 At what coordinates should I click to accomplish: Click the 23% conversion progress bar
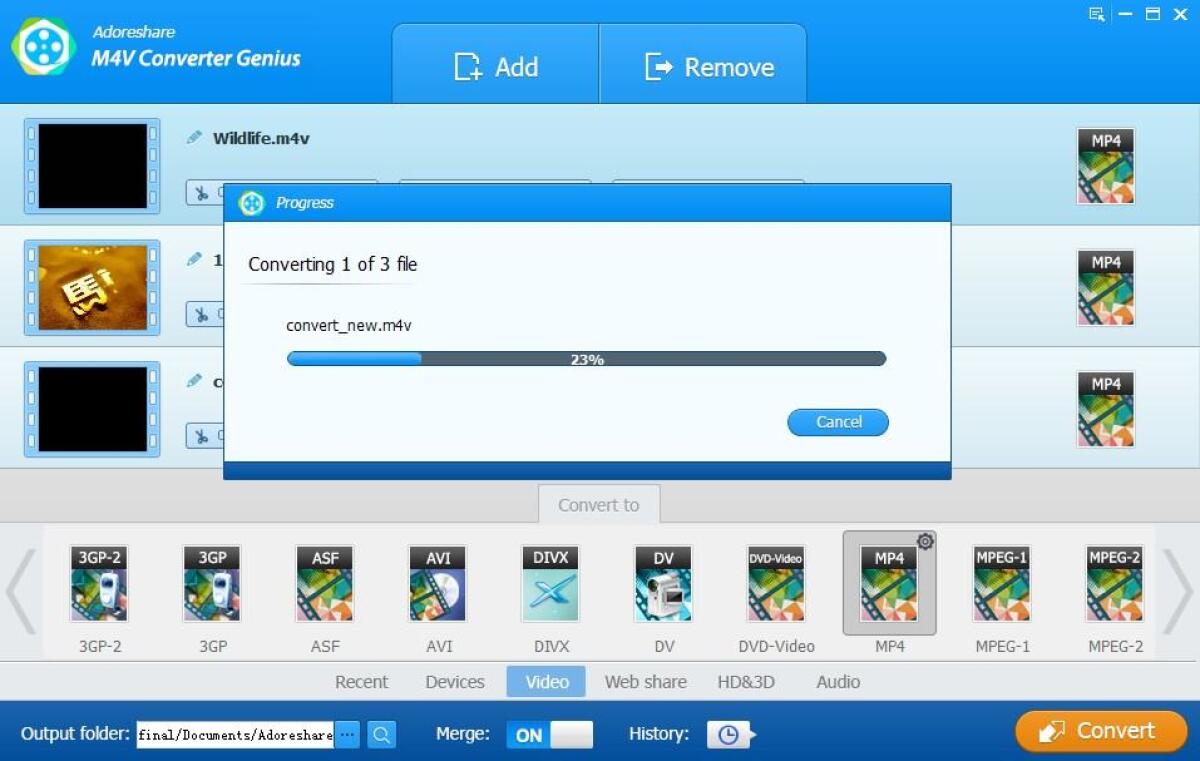coord(585,357)
